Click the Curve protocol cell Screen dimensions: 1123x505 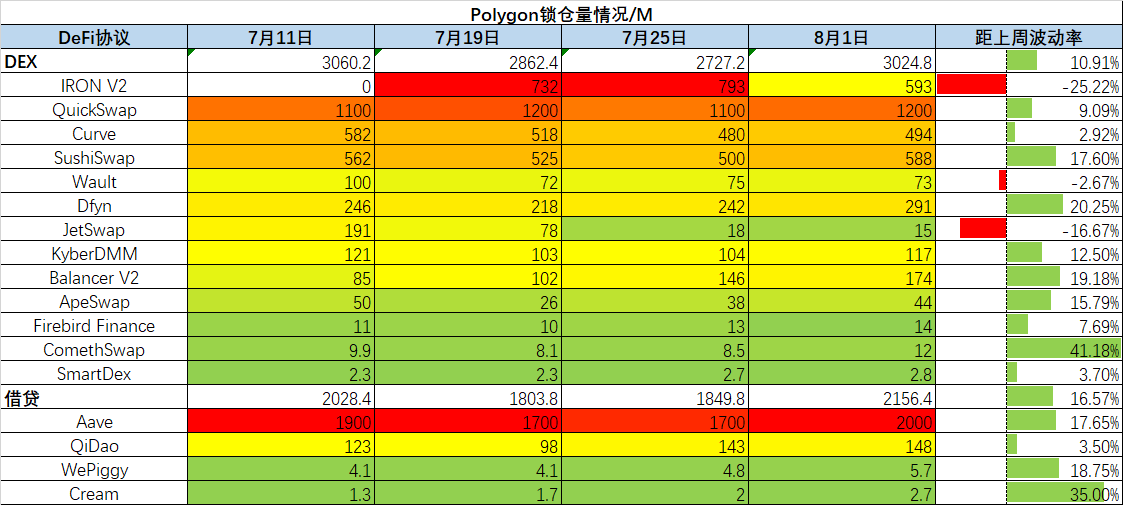click(x=94, y=134)
